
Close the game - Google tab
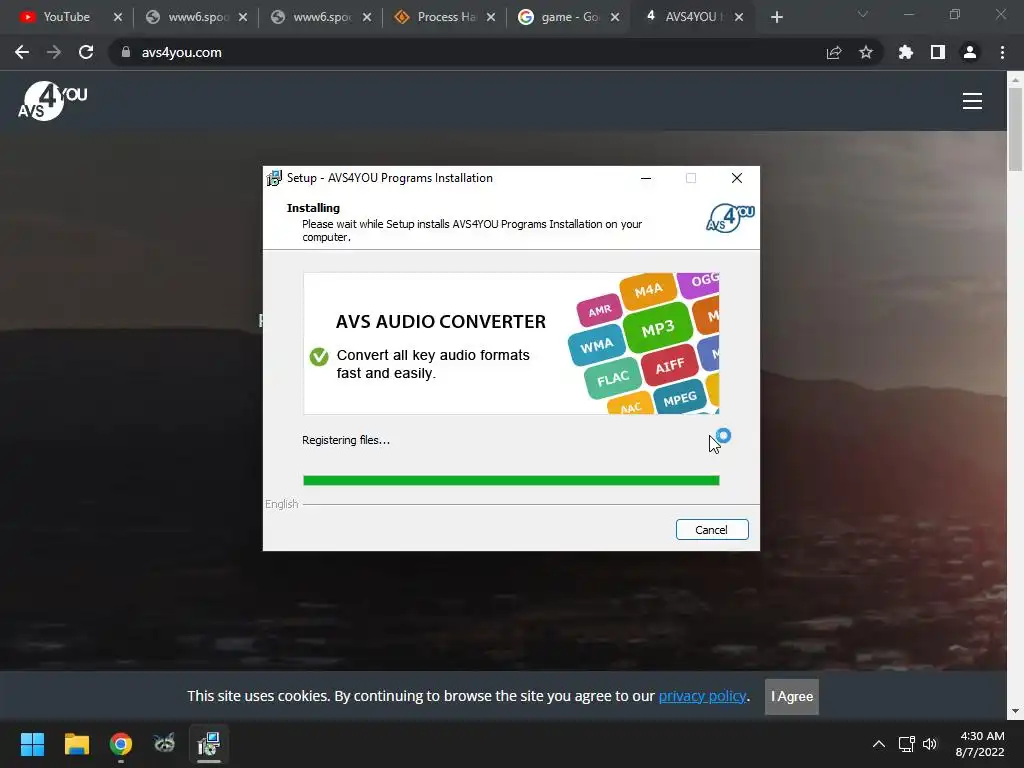point(615,17)
